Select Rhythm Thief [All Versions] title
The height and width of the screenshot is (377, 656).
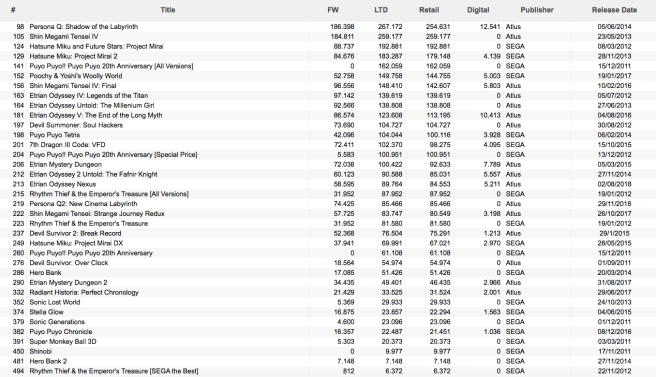[x=109, y=194]
